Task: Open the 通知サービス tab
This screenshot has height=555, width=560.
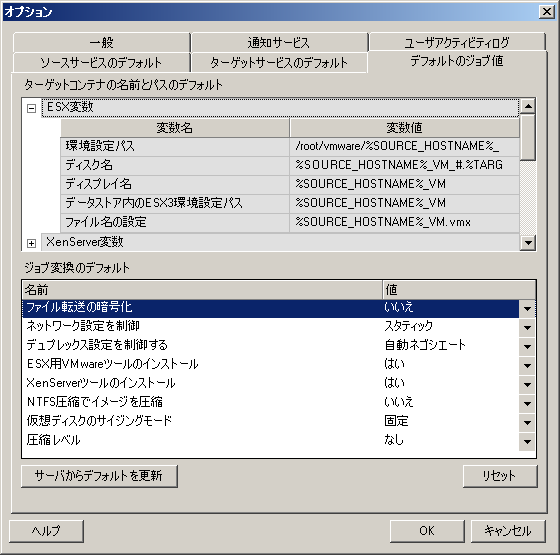Action: pos(279,42)
